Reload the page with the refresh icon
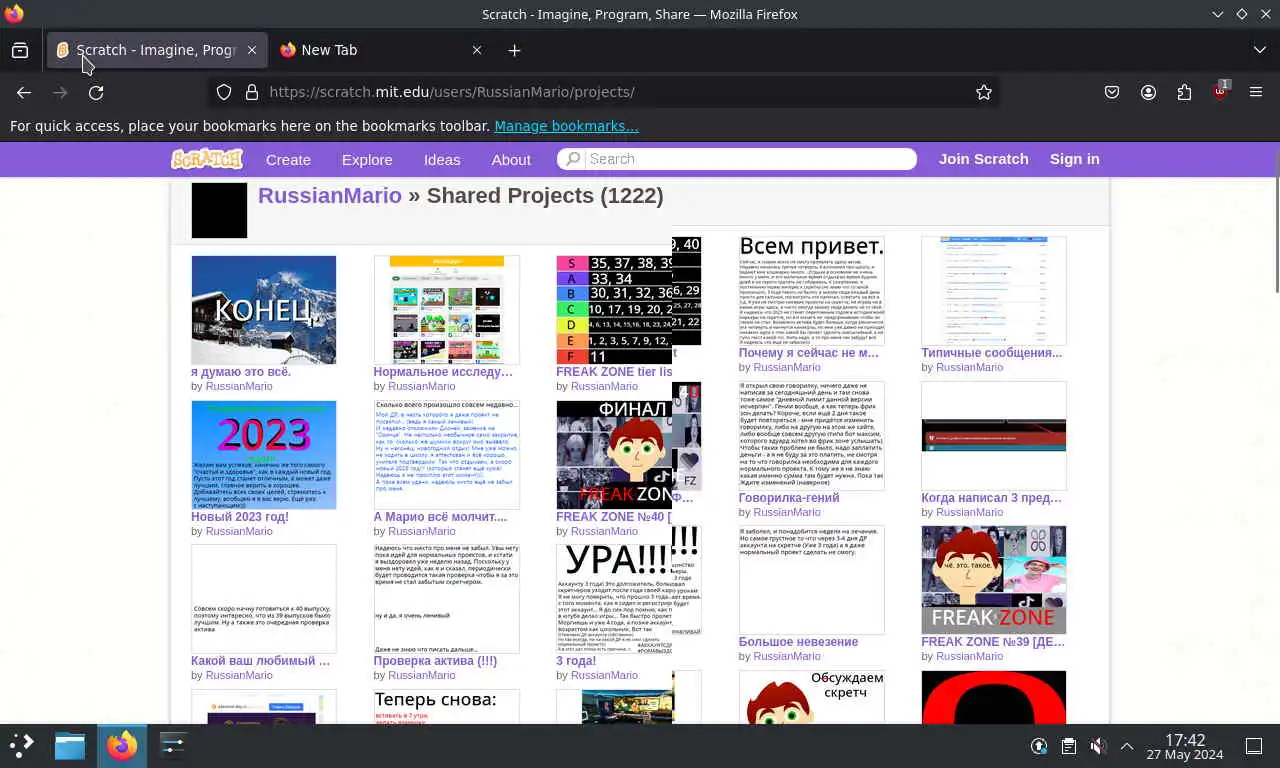Image resolution: width=1280 pixels, height=768 pixels. click(x=96, y=92)
